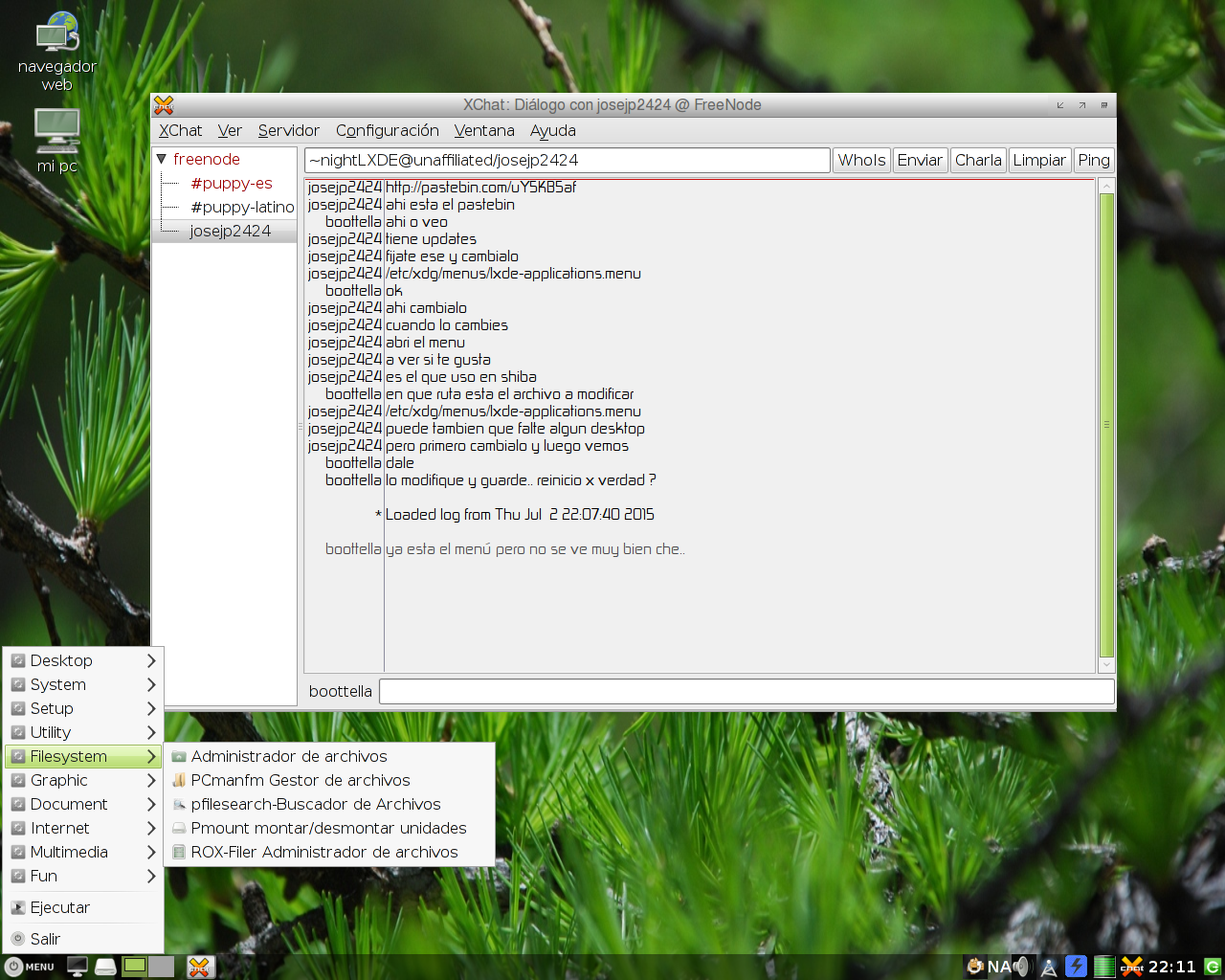Expand the Setup menu category
This screenshot has width=1225, height=980.
81,708
